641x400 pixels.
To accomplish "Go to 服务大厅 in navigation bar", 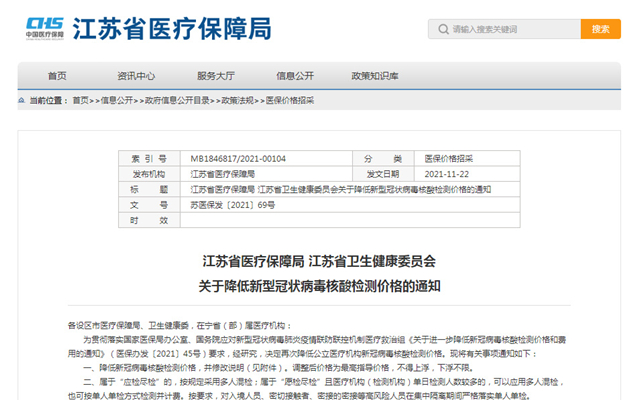I will (x=216, y=76).
